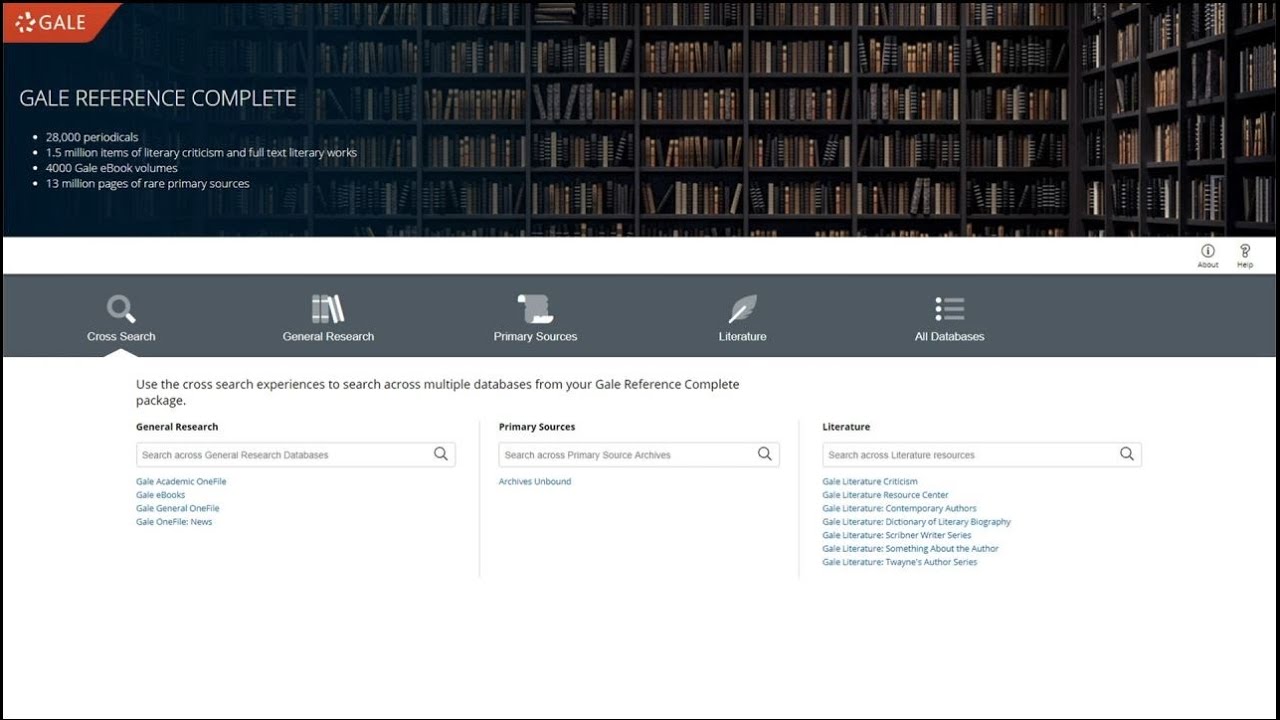Image resolution: width=1280 pixels, height=720 pixels.
Task: Click the '4000 Gale eBook volumes' bullet
Action: tap(112, 168)
